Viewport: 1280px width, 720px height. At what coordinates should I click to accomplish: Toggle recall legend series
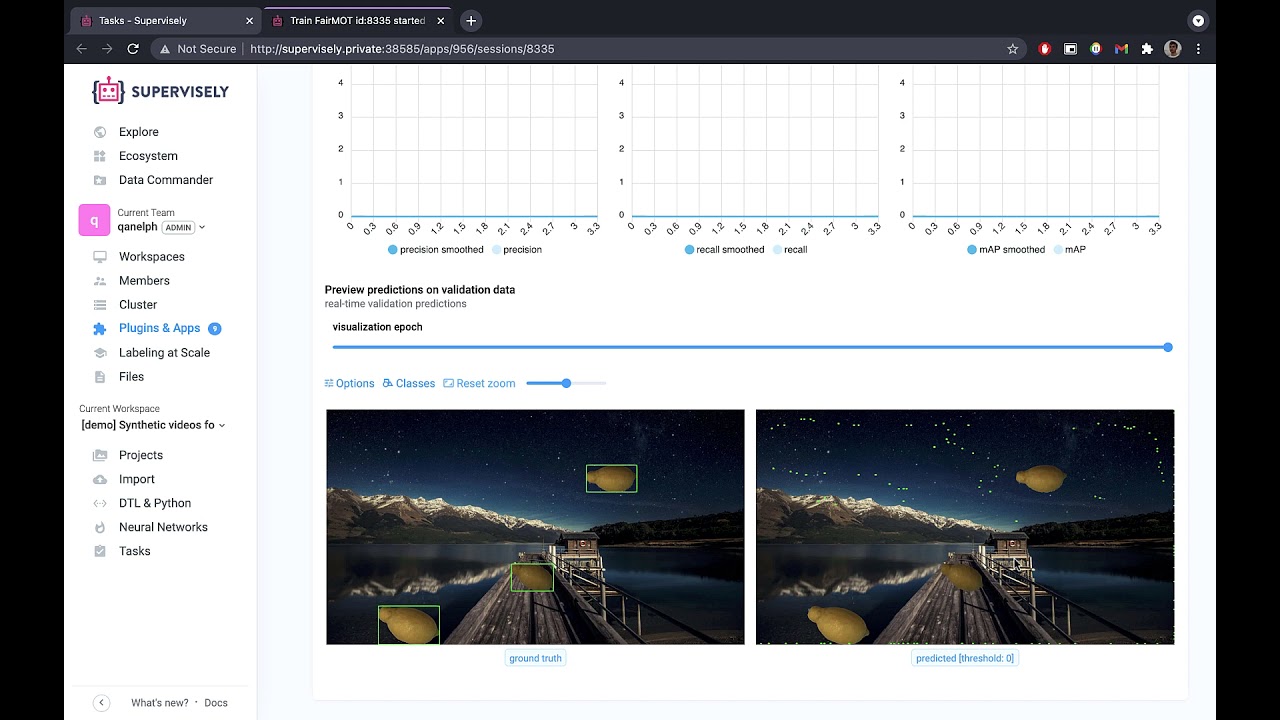click(790, 250)
